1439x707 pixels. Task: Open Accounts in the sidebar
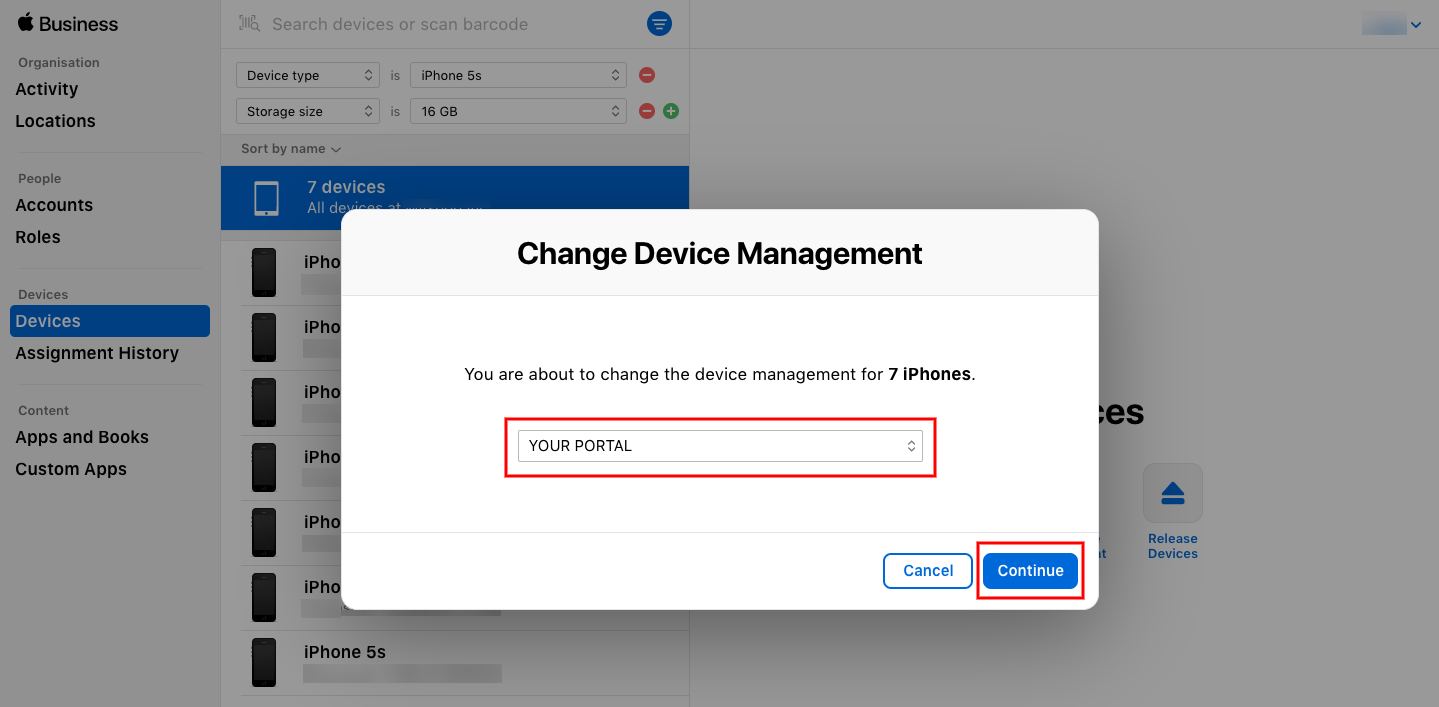pyautogui.click(x=54, y=205)
